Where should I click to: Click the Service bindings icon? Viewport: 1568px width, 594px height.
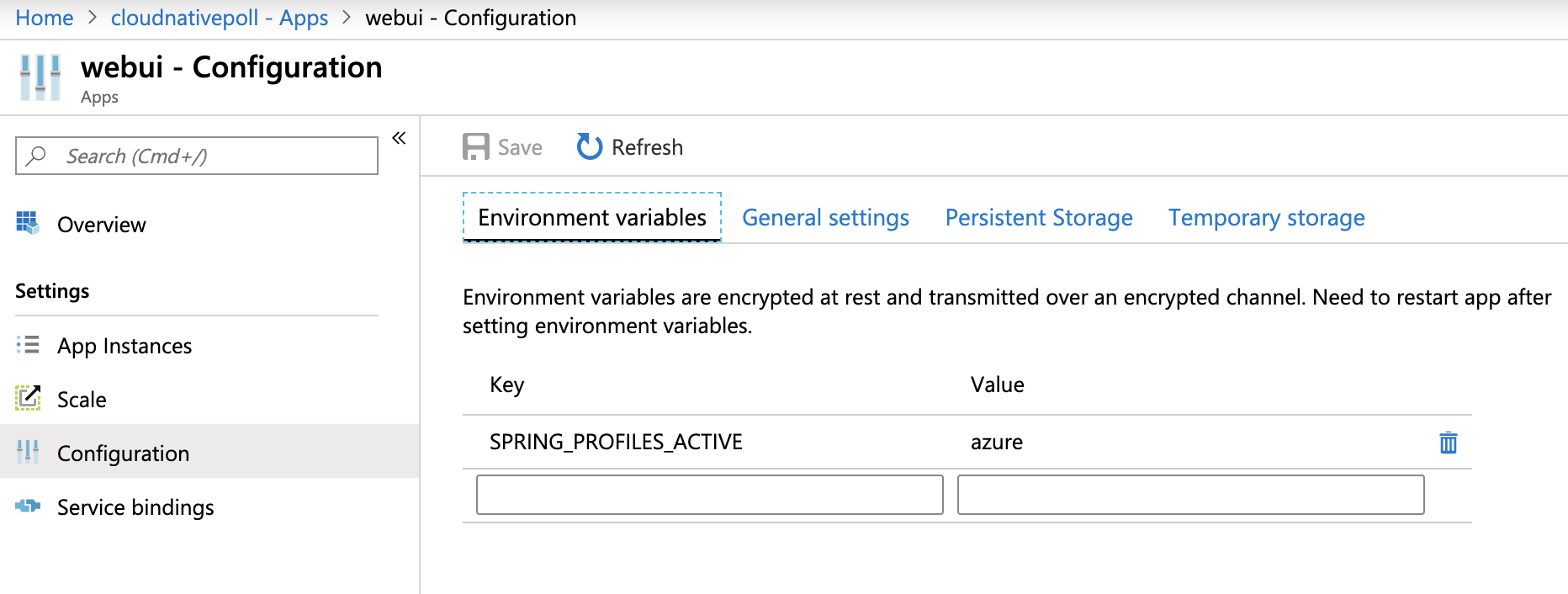28,506
